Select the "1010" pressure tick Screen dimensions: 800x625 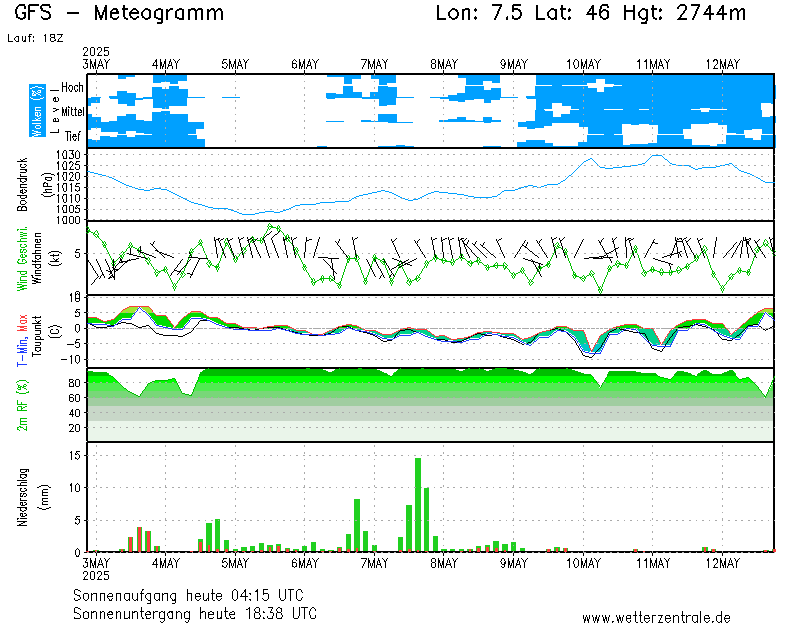pyautogui.click(x=68, y=198)
